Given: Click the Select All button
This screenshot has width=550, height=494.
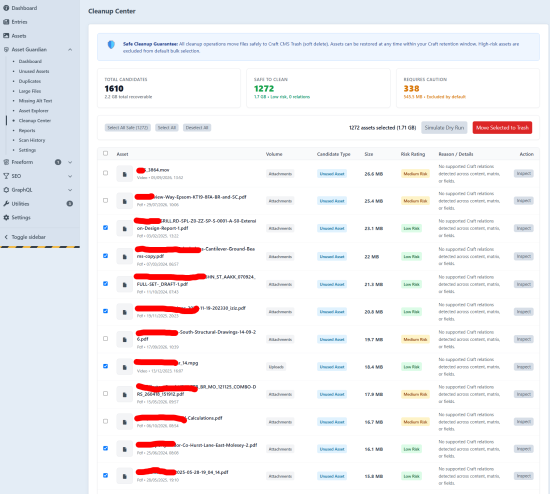Looking at the screenshot, I should coord(167,128).
